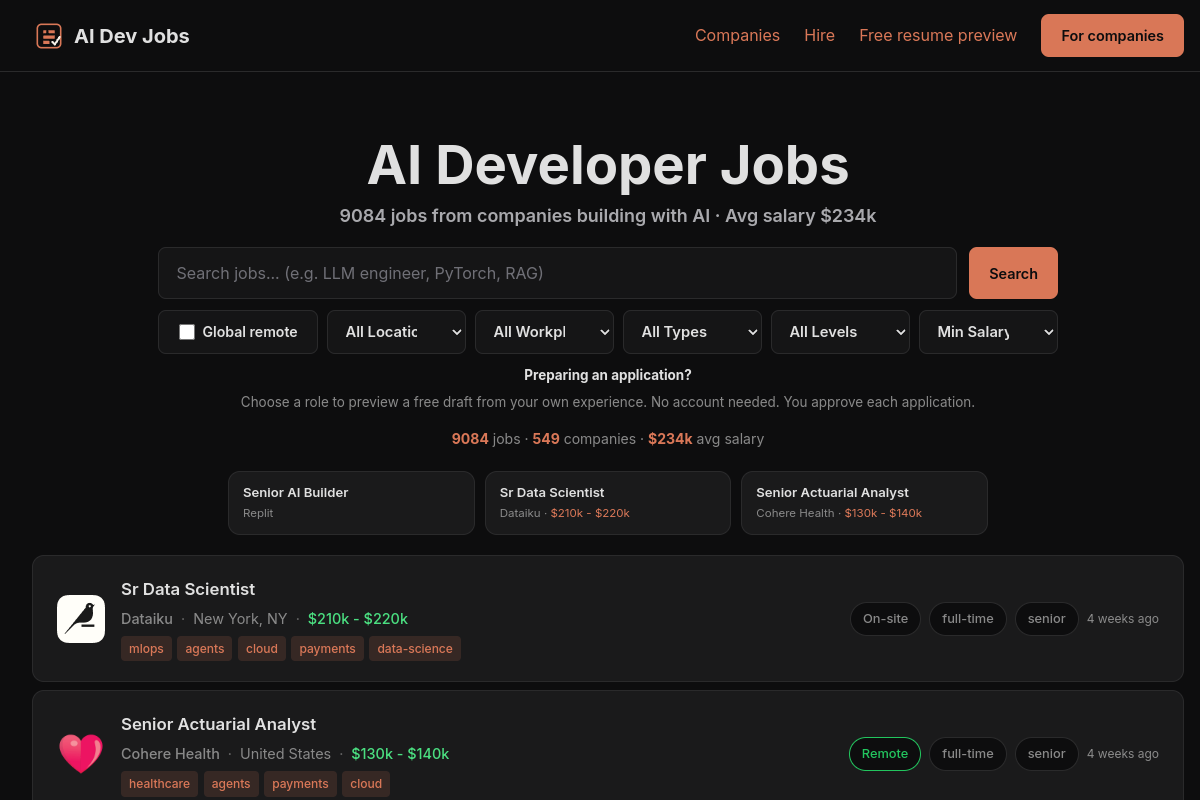Viewport: 1200px width, 800px height.
Task: Click the United States location text
Action: point(285,754)
